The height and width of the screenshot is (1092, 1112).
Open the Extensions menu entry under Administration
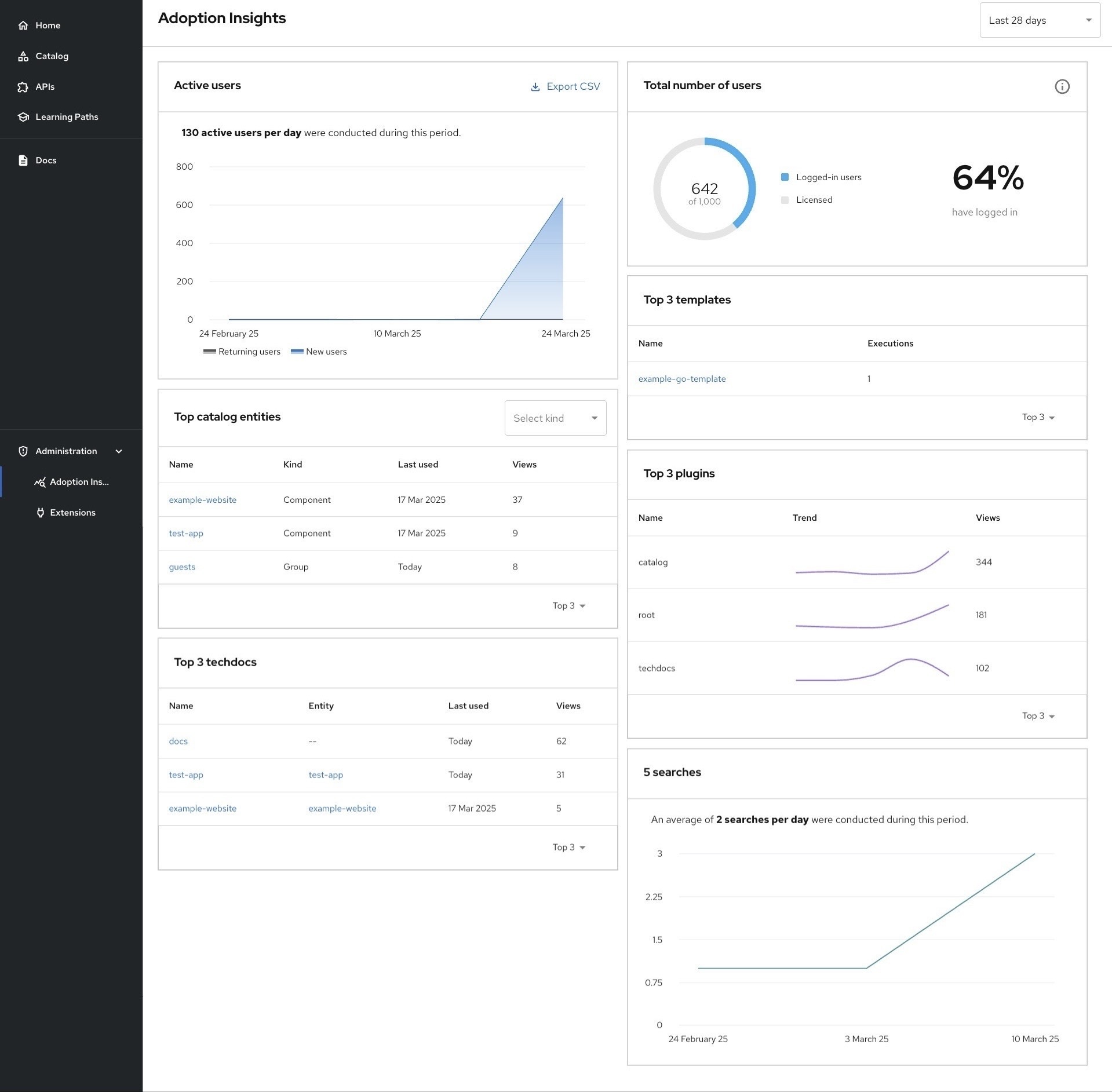point(72,512)
